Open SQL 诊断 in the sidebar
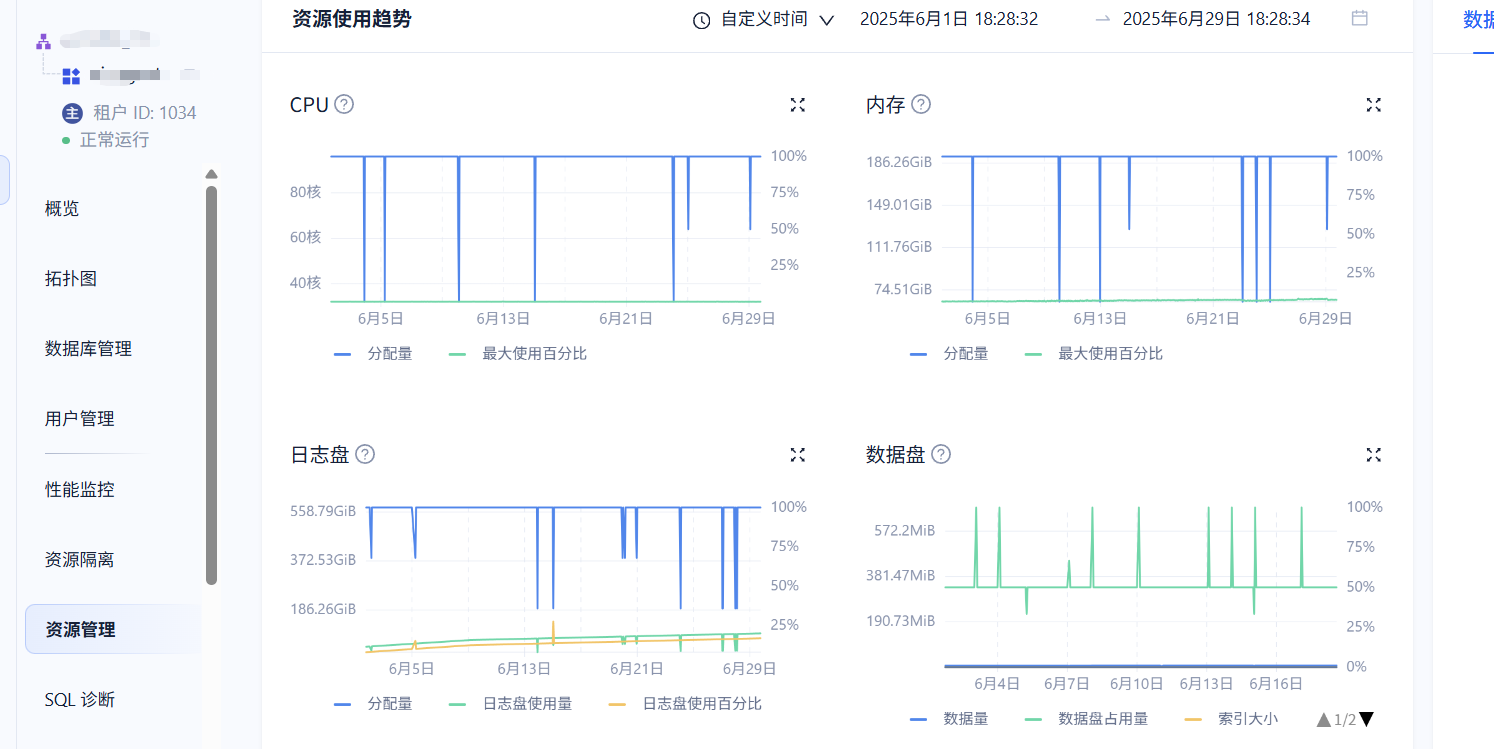1494x749 pixels. point(80,699)
